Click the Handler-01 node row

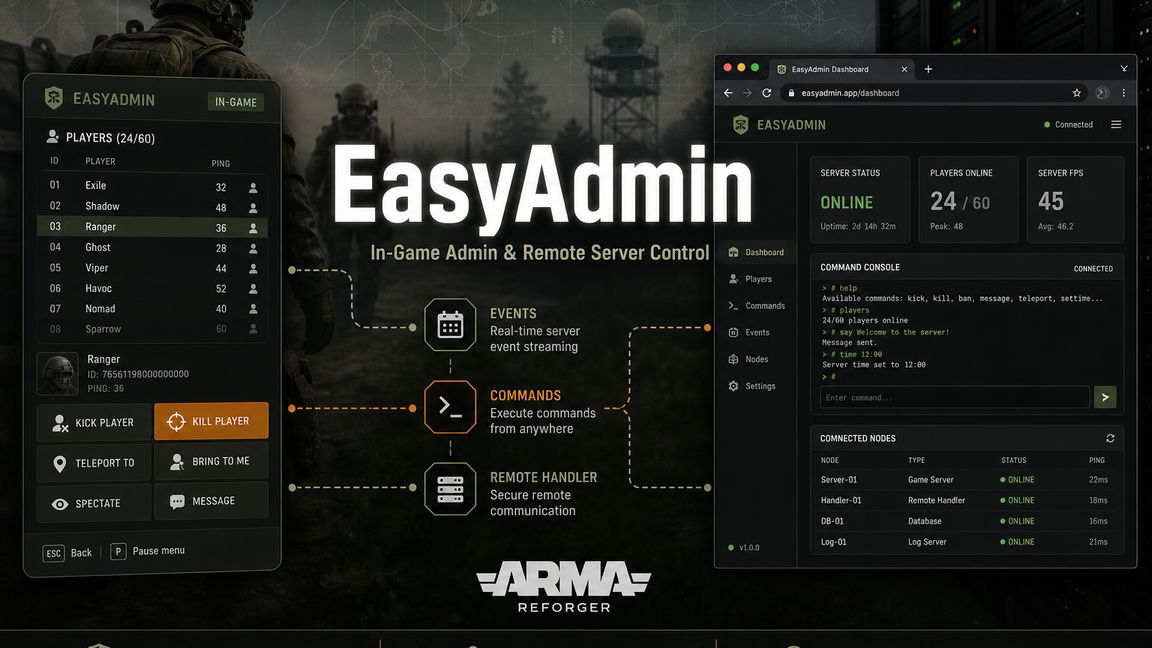[966, 500]
